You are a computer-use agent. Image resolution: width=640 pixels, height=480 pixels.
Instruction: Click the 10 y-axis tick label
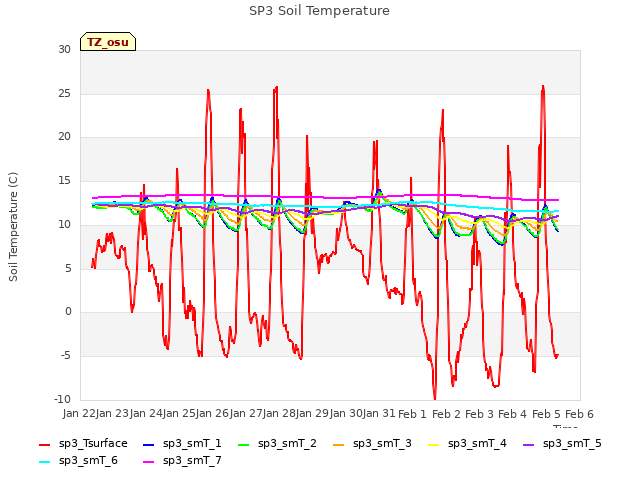pos(64,224)
